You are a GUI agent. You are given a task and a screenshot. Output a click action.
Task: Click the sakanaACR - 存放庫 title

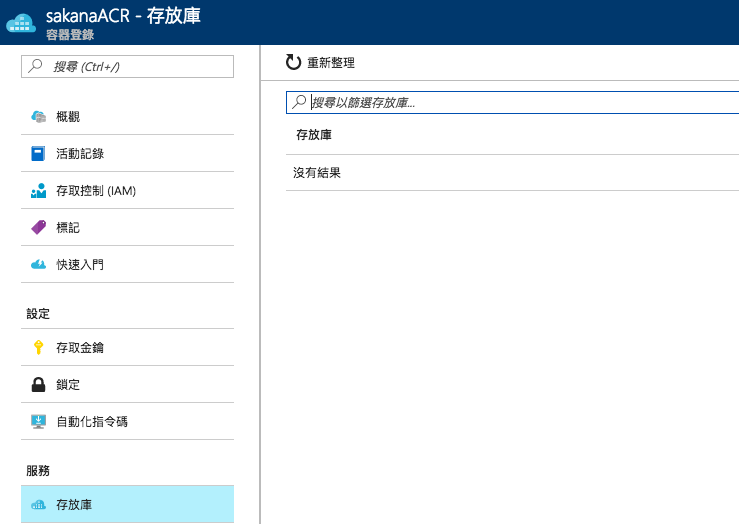click(123, 16)
